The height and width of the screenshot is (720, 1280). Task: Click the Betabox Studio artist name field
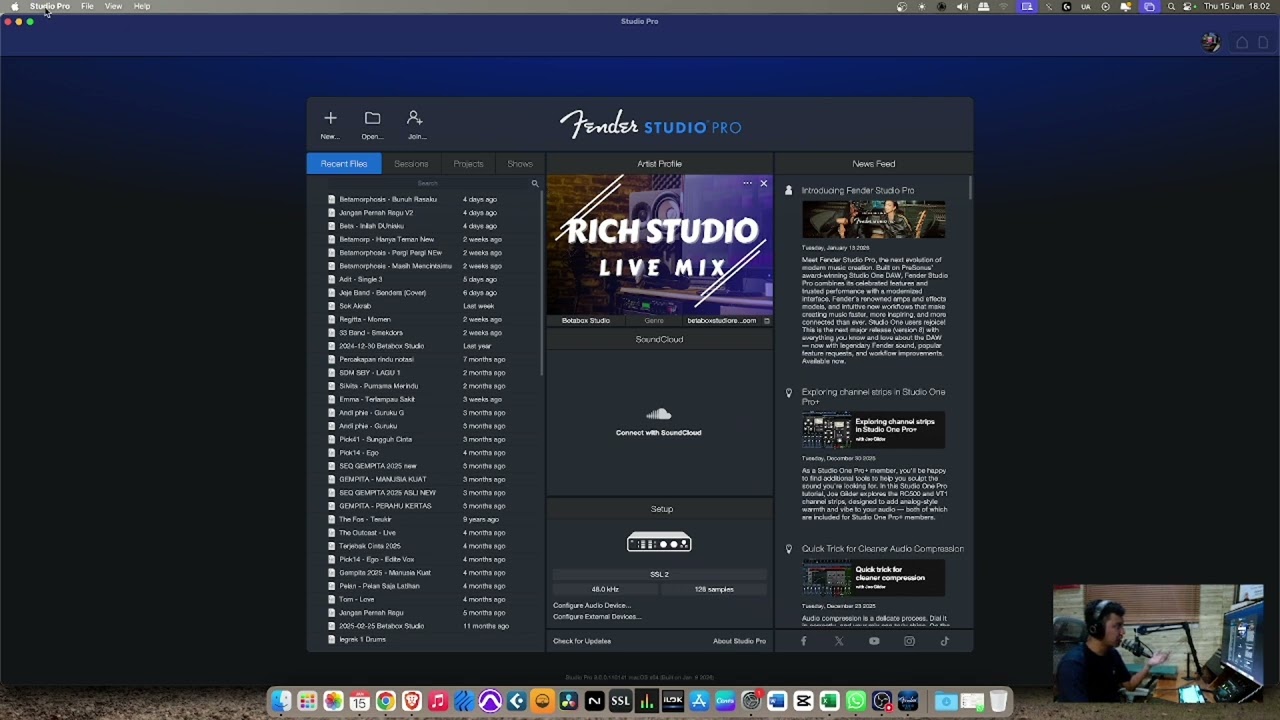point(586,321)
